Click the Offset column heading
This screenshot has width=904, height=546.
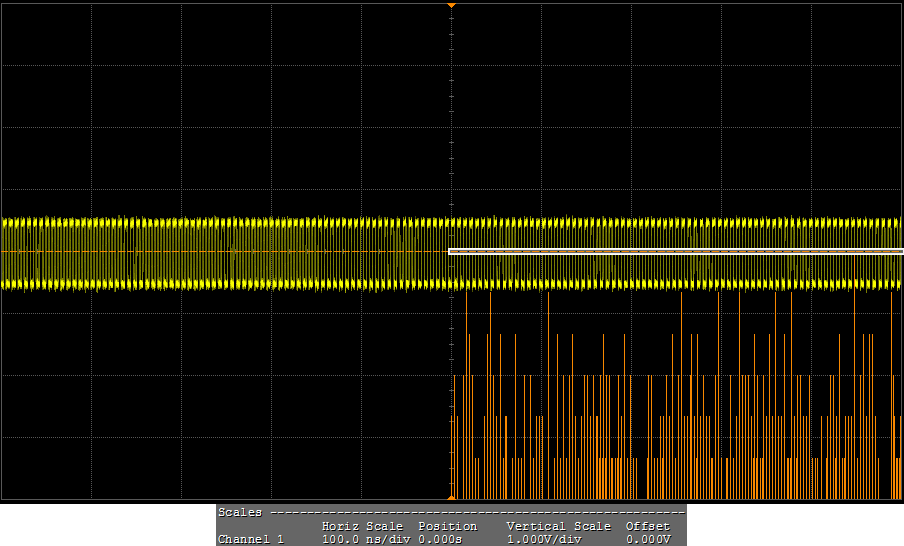(647, 526)
